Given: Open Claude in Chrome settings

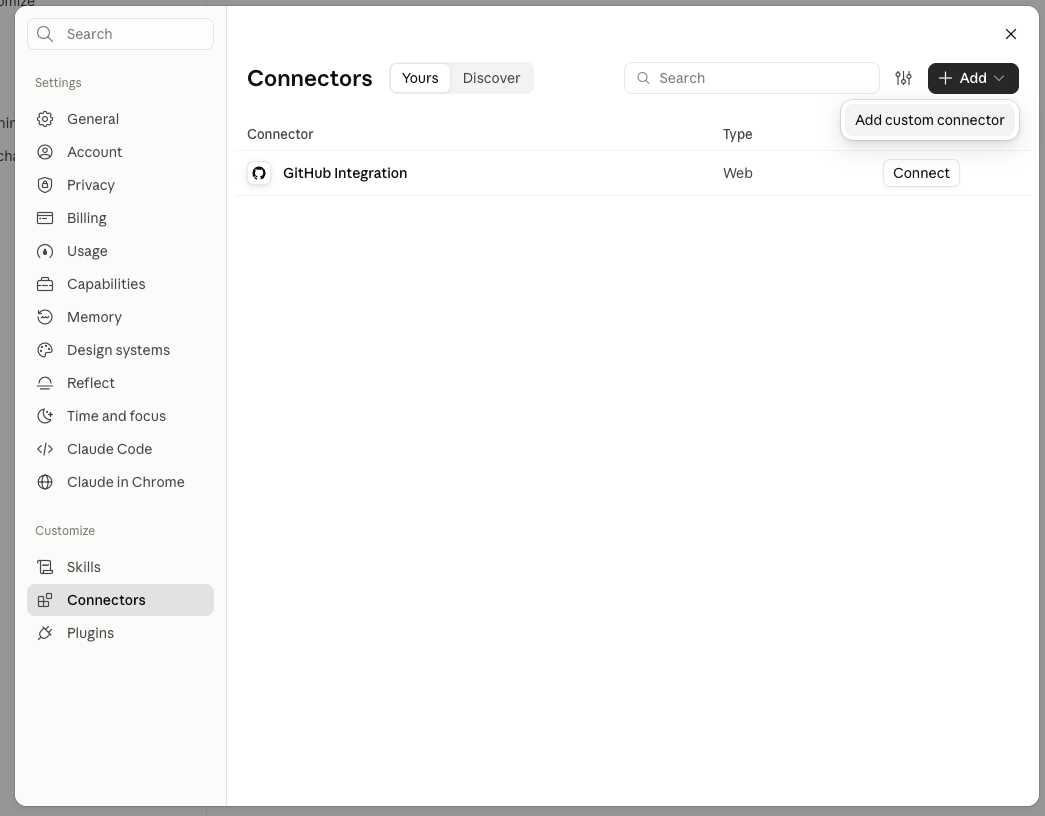Looking at the screenshot, I should (120, 482).
